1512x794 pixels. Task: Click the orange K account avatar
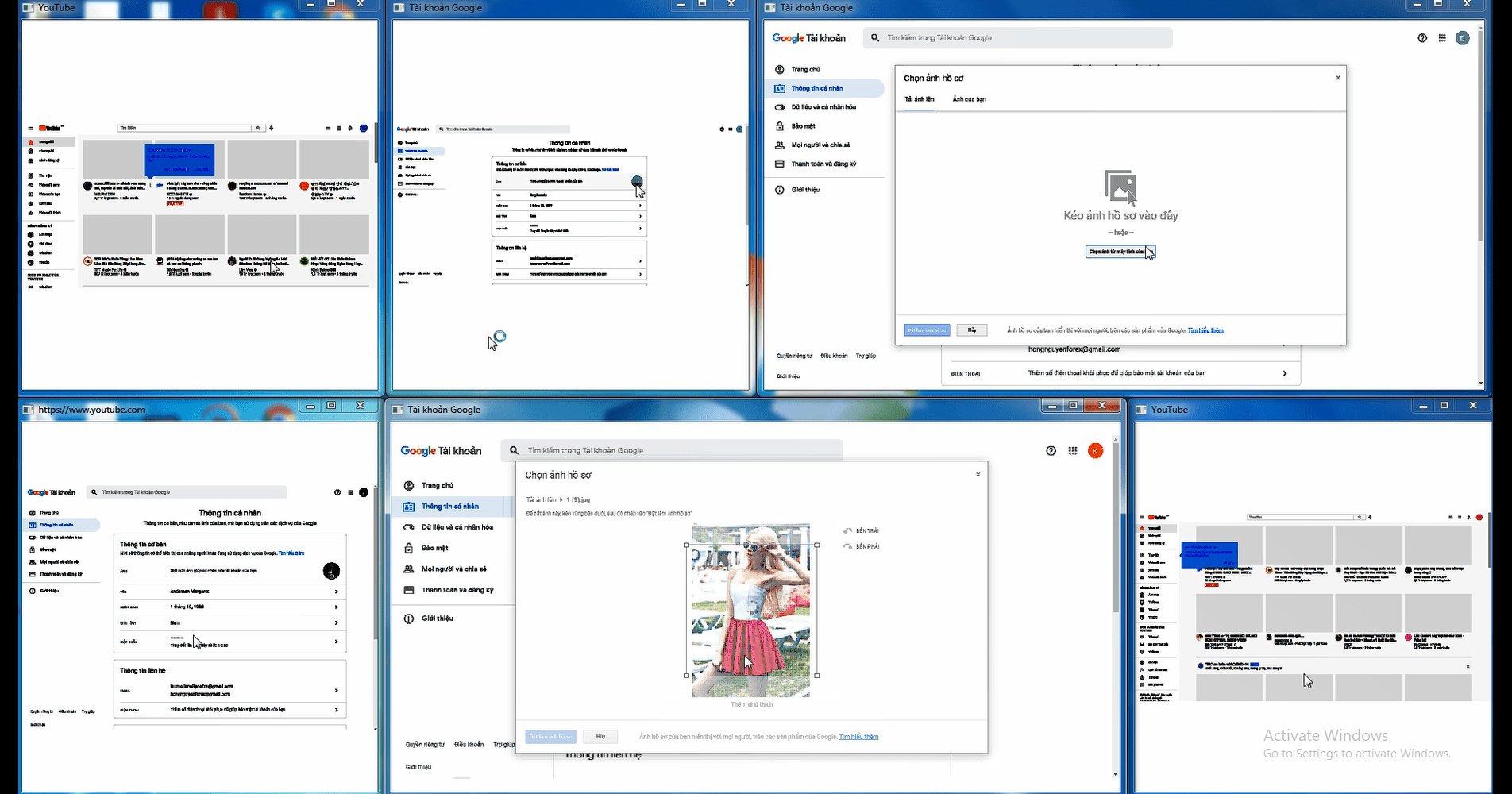point(1095,451)
